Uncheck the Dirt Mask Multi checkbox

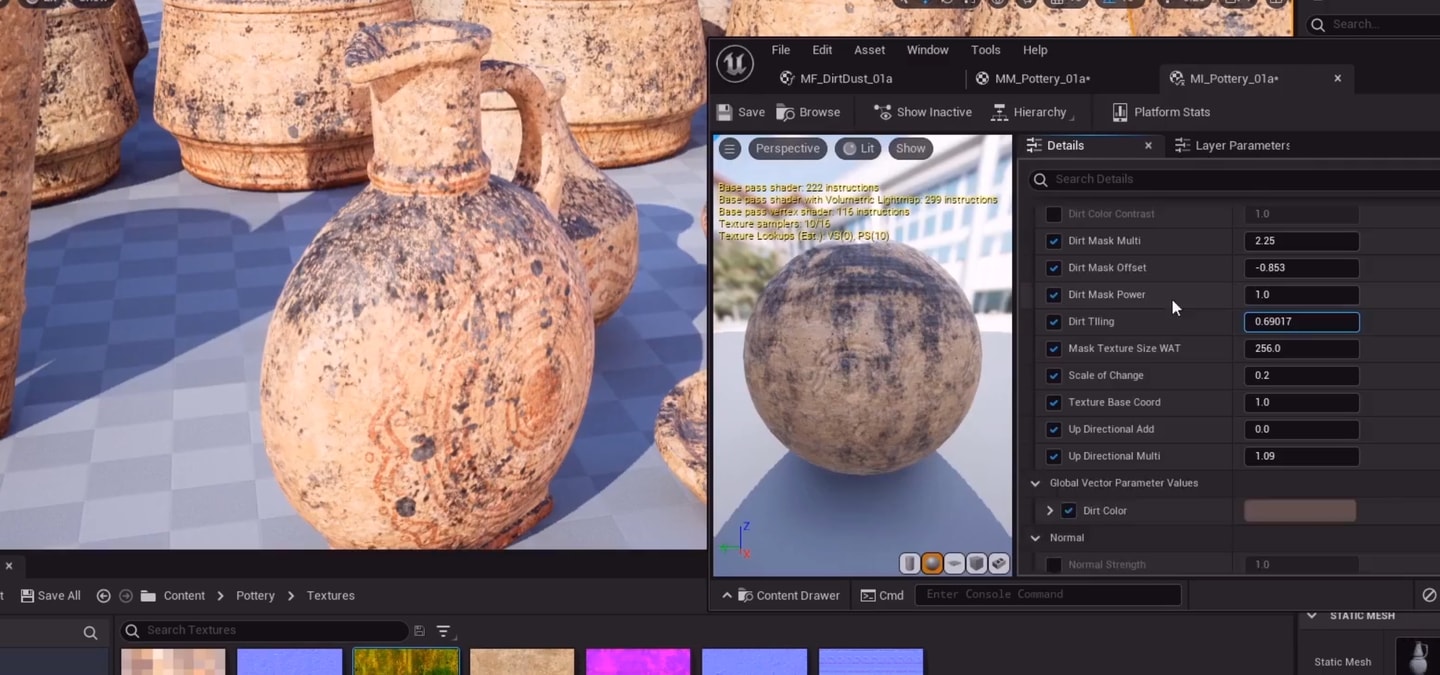click(x=1053, y=241)
